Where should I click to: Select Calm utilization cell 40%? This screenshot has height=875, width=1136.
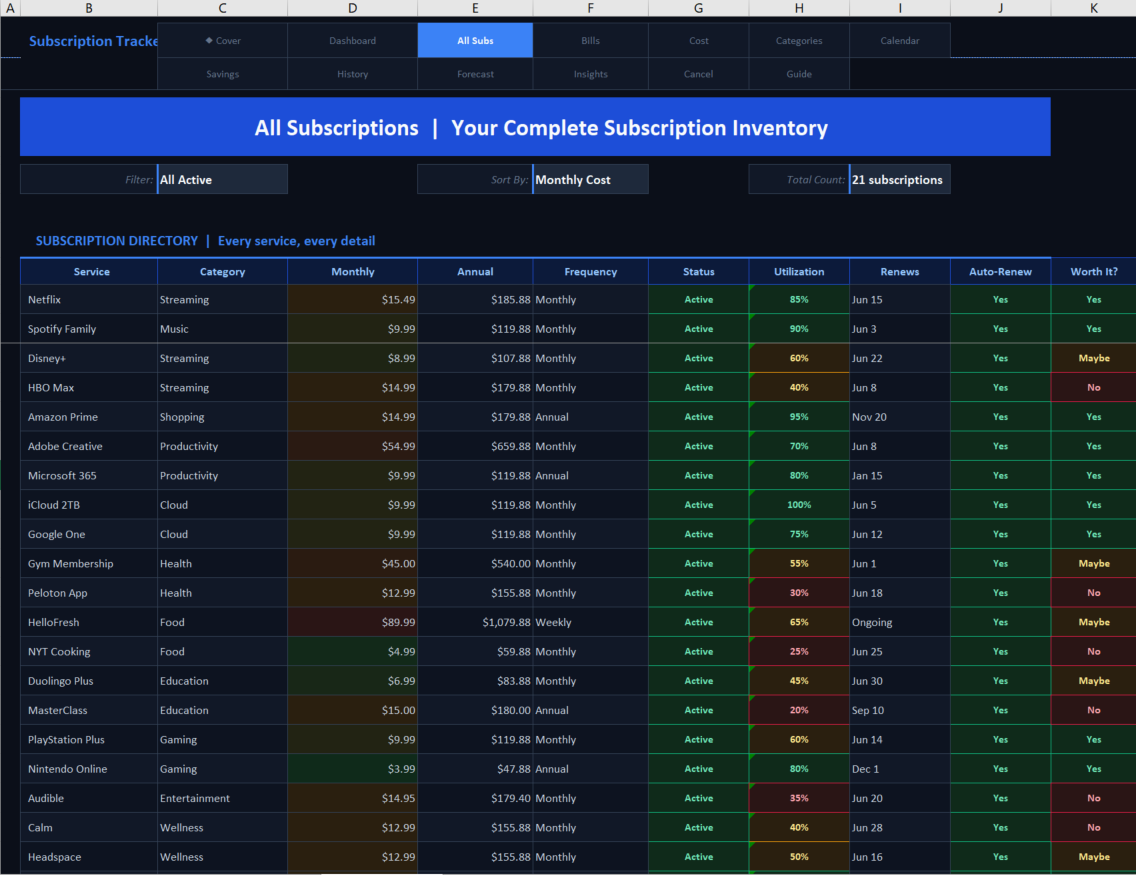coord(799,827)
